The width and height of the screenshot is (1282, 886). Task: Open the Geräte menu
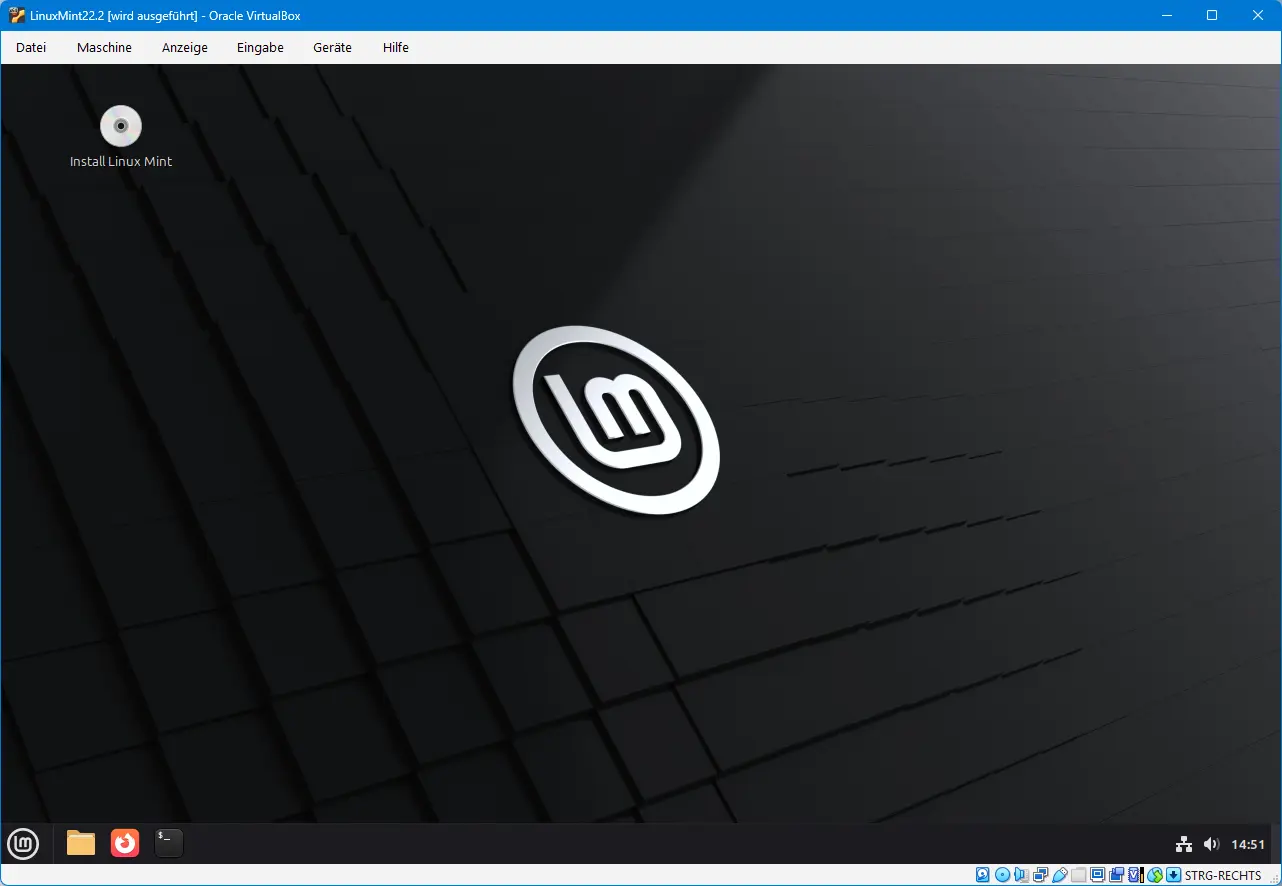tap(332, 47)
